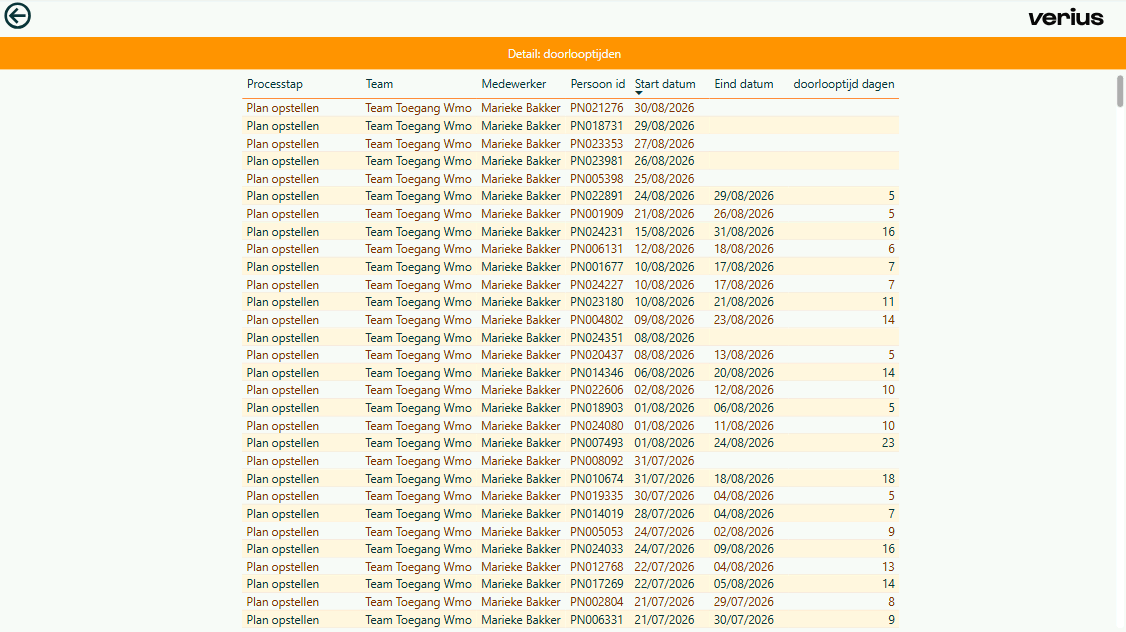
Task: Click Start datum 06/08/2026 cell
Action: [x=664, y=373]
